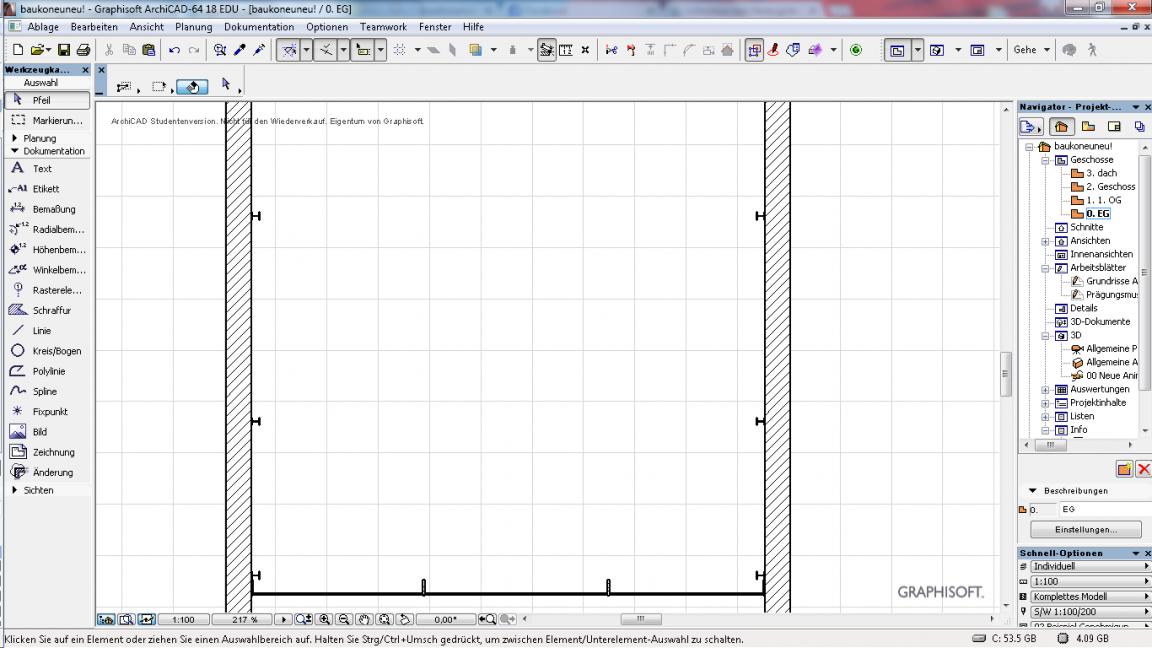Open the Gehe dropdown in toolbar
Screen dimensions: 1152x648
tap(1032, 50)
